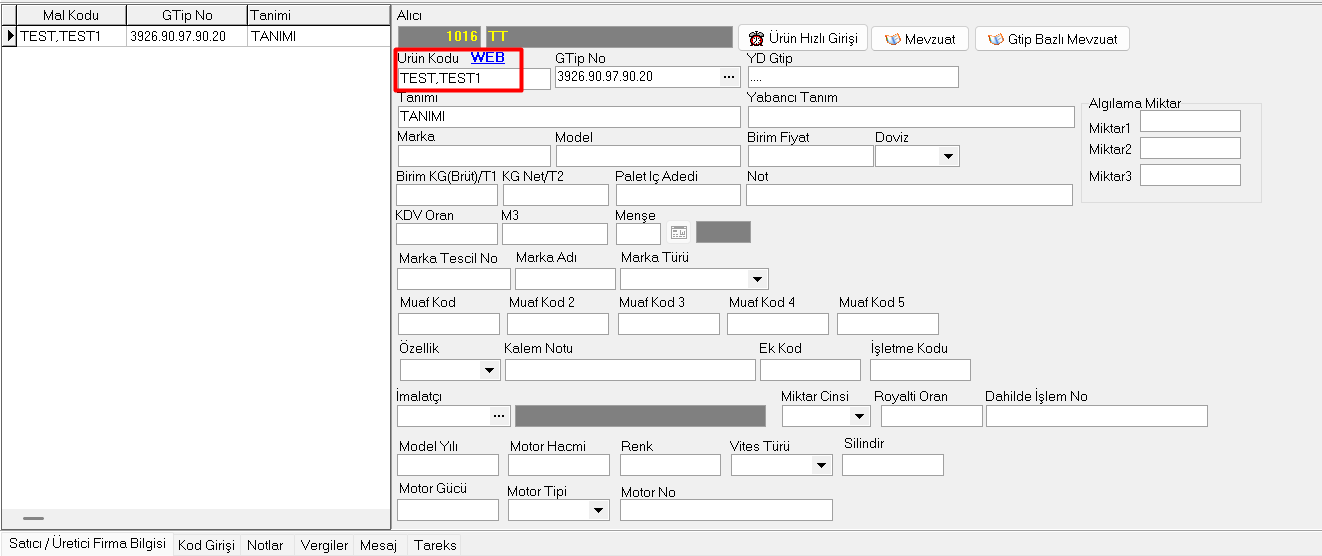Click the İmalatçı ellipsis lookup button
This screenshot has width=1322, height=556.
click(x=499, y=416)
